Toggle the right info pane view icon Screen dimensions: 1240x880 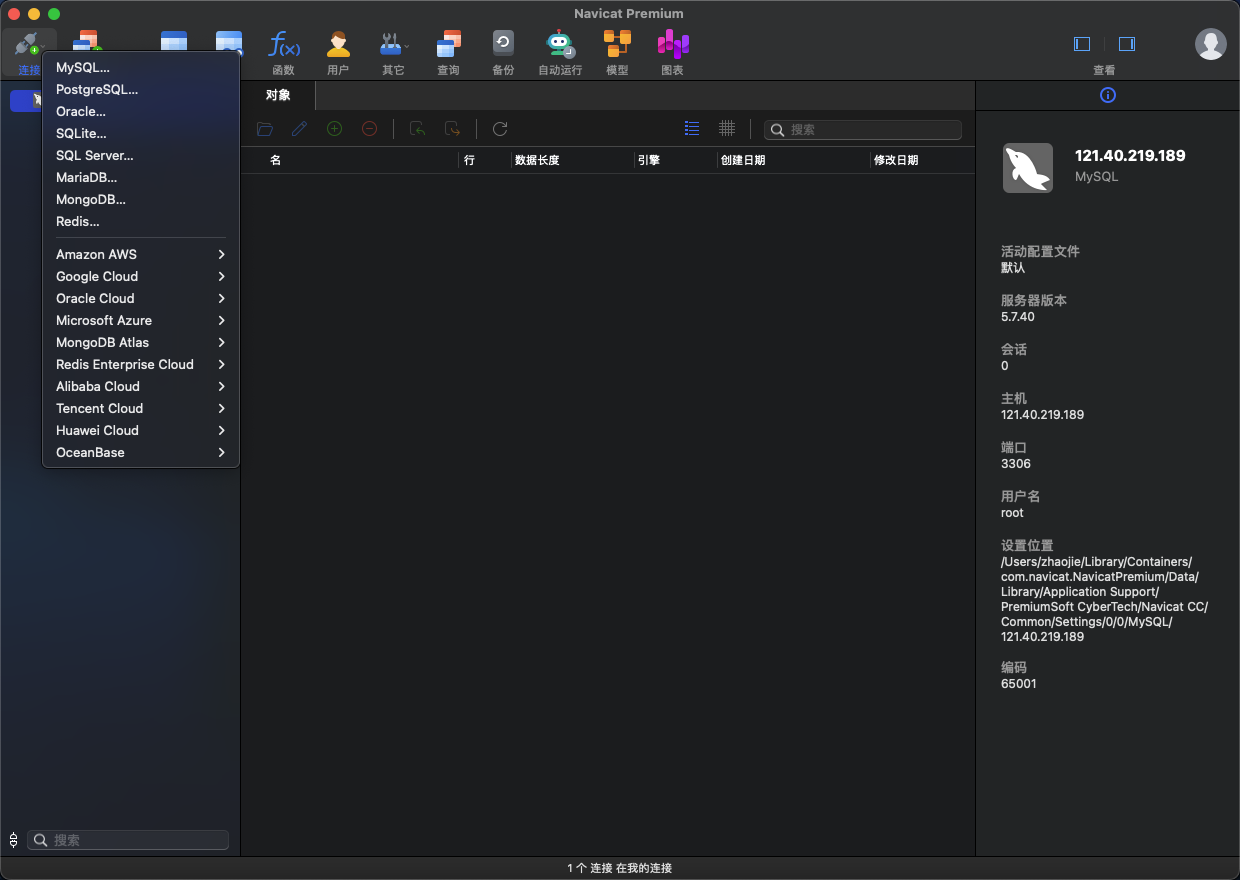(x=1127, y=44)
